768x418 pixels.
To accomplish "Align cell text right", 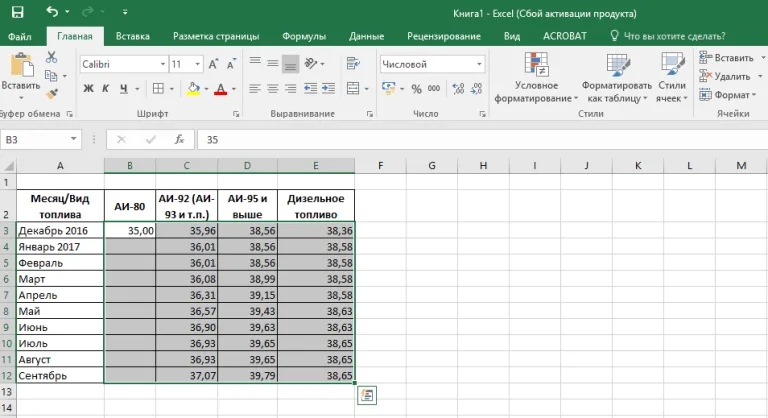I will (x=290, y=89).
